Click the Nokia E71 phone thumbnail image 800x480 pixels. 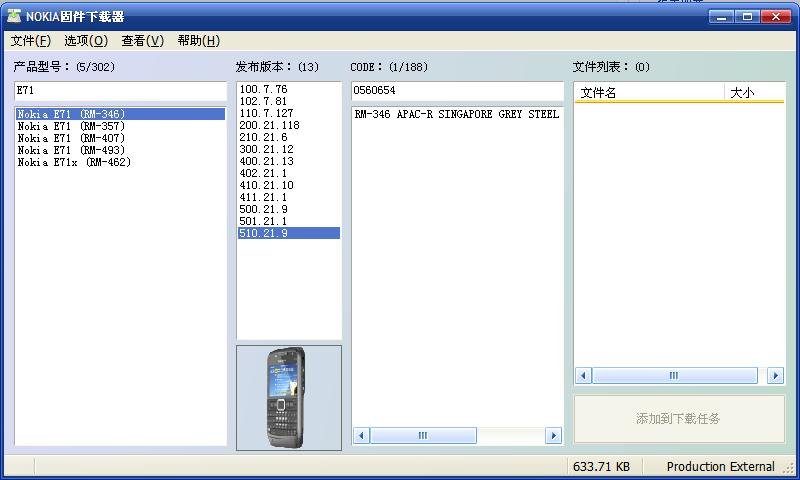(289, 398)
